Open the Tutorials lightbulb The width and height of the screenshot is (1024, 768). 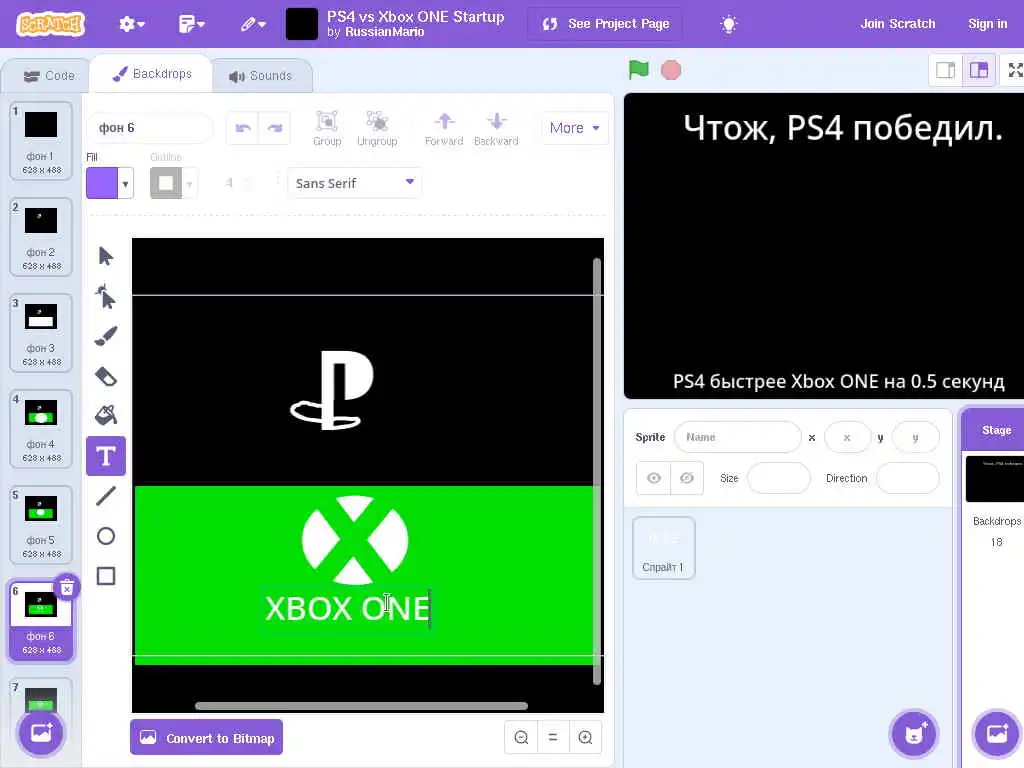tap(729, 24)
